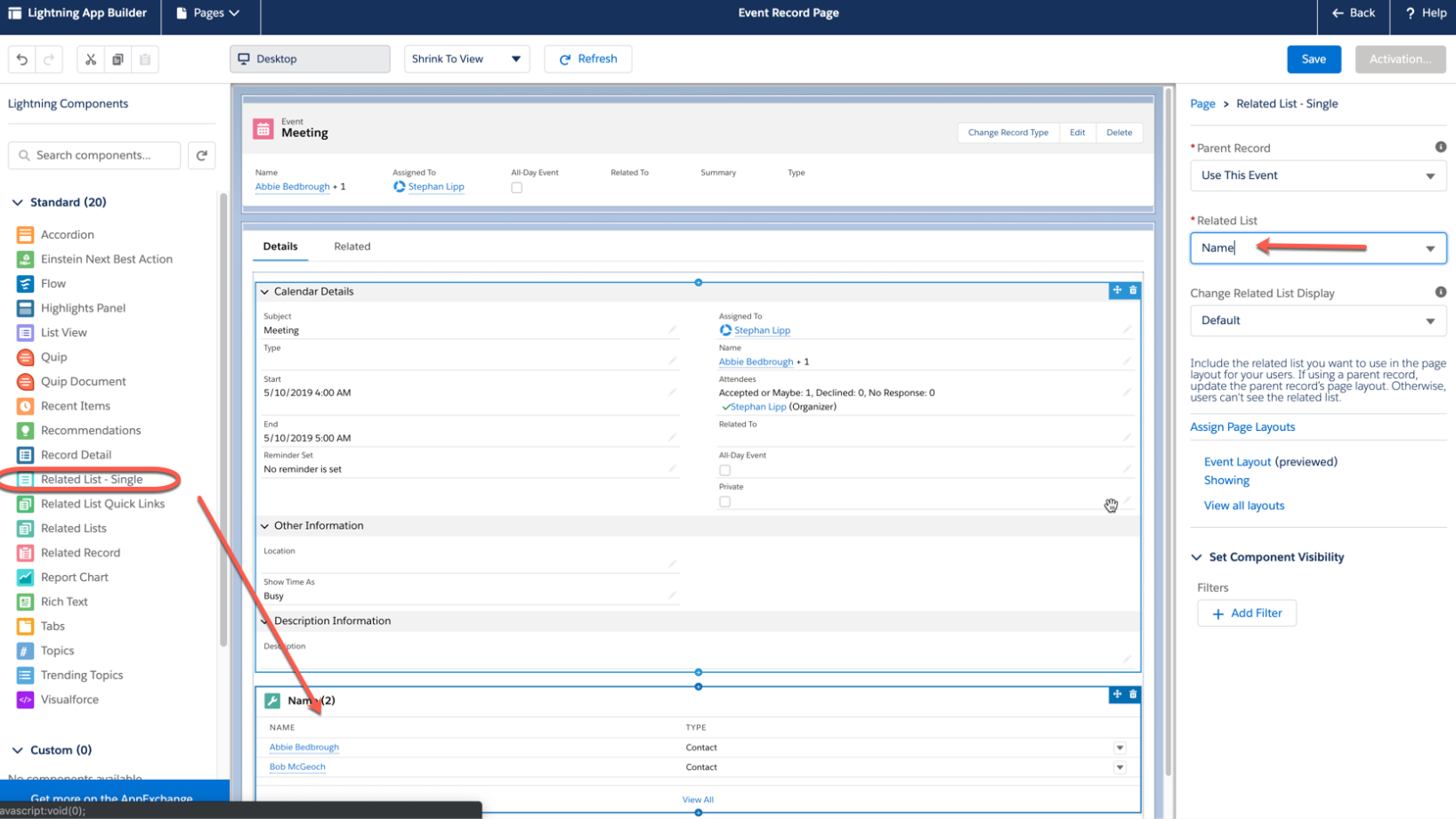Select the Flow component icon in the sidebar
Viewport: 1456px width, 819px height.
[25, 283]
